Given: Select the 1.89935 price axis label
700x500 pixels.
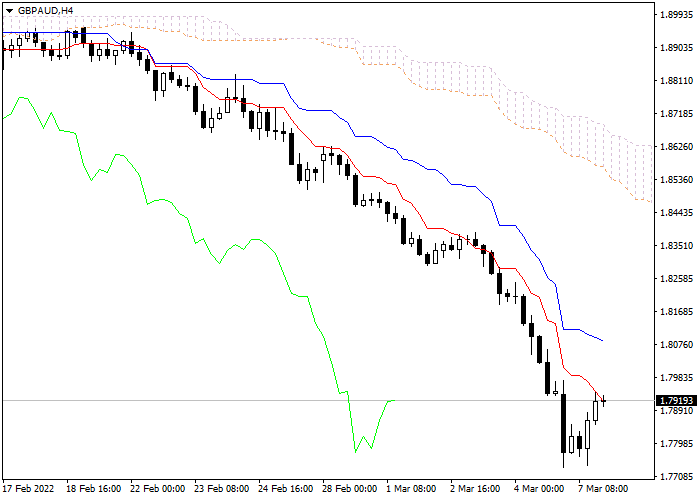Looking at the screenshot, I should click(677, 14).
